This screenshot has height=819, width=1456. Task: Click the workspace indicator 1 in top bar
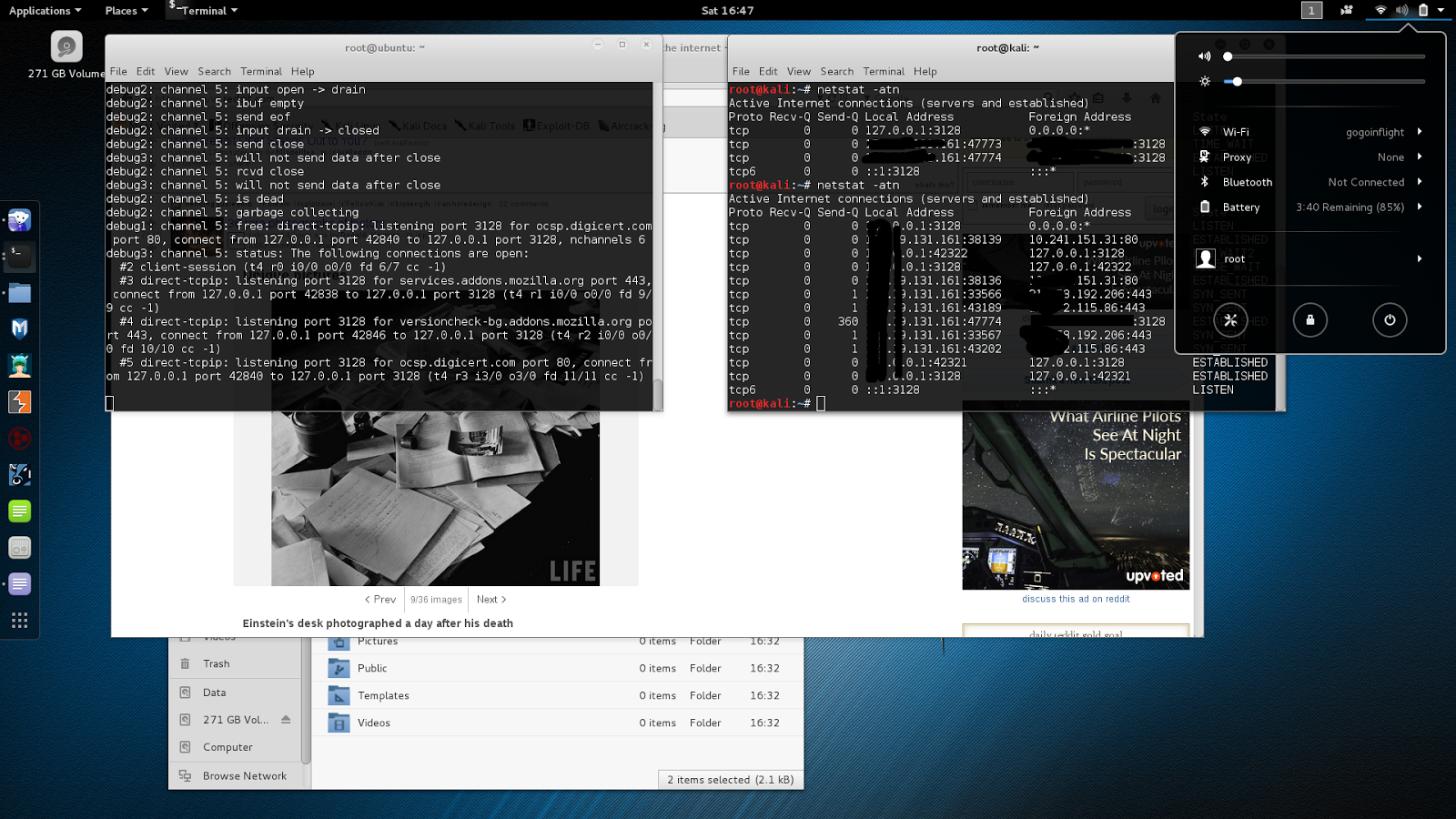point(1311,10)
